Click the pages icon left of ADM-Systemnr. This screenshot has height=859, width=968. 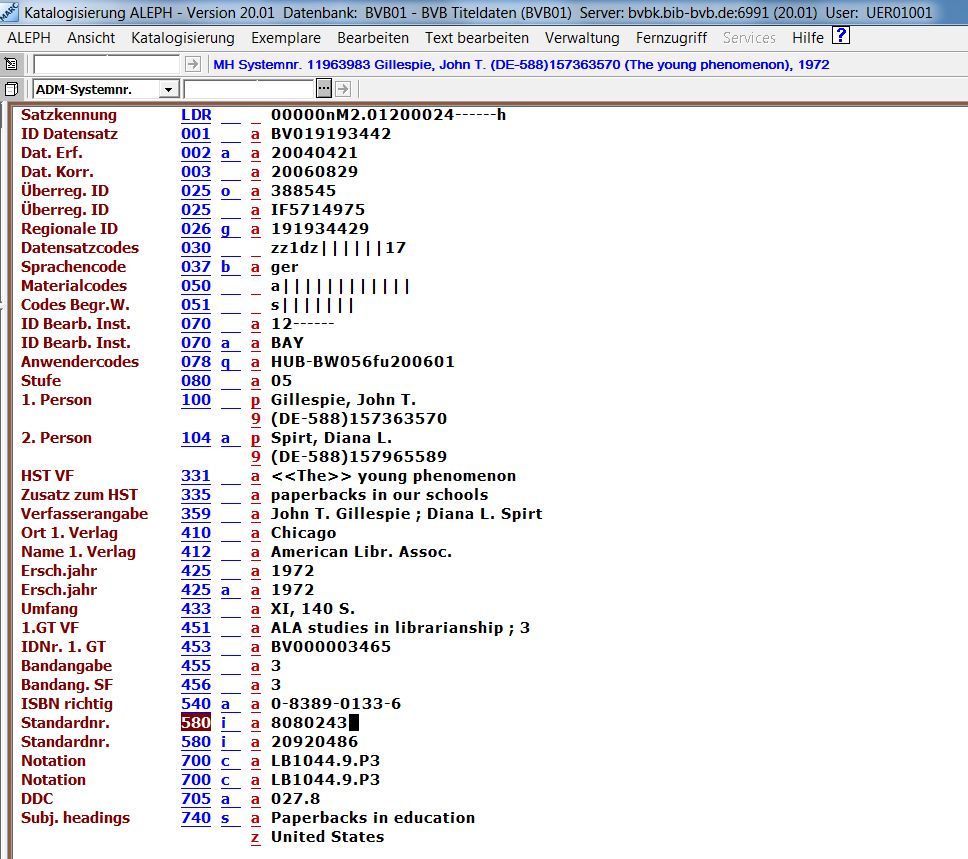[x=11, y=90]
